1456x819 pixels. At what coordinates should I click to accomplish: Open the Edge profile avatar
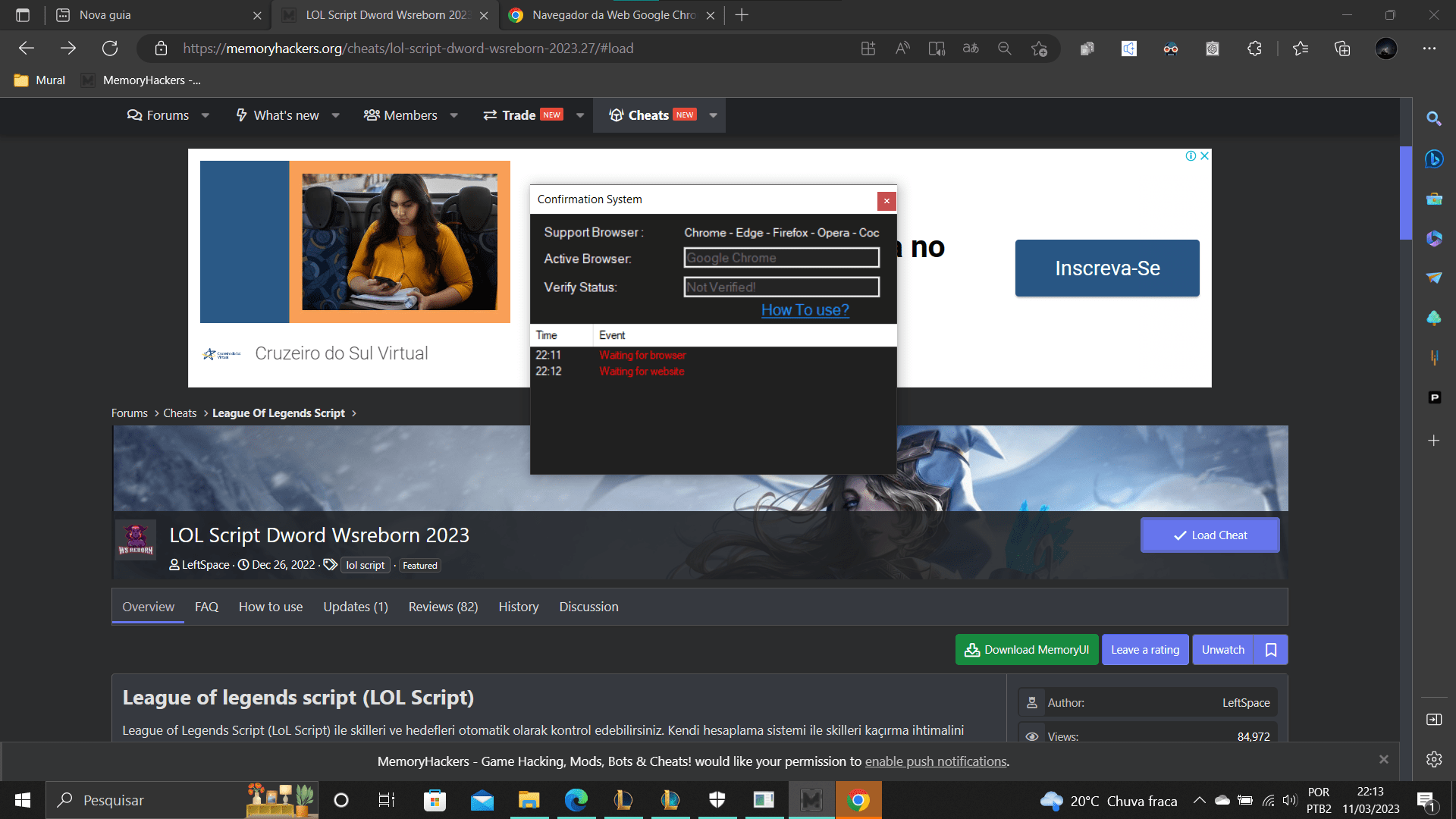point(1386,49)
